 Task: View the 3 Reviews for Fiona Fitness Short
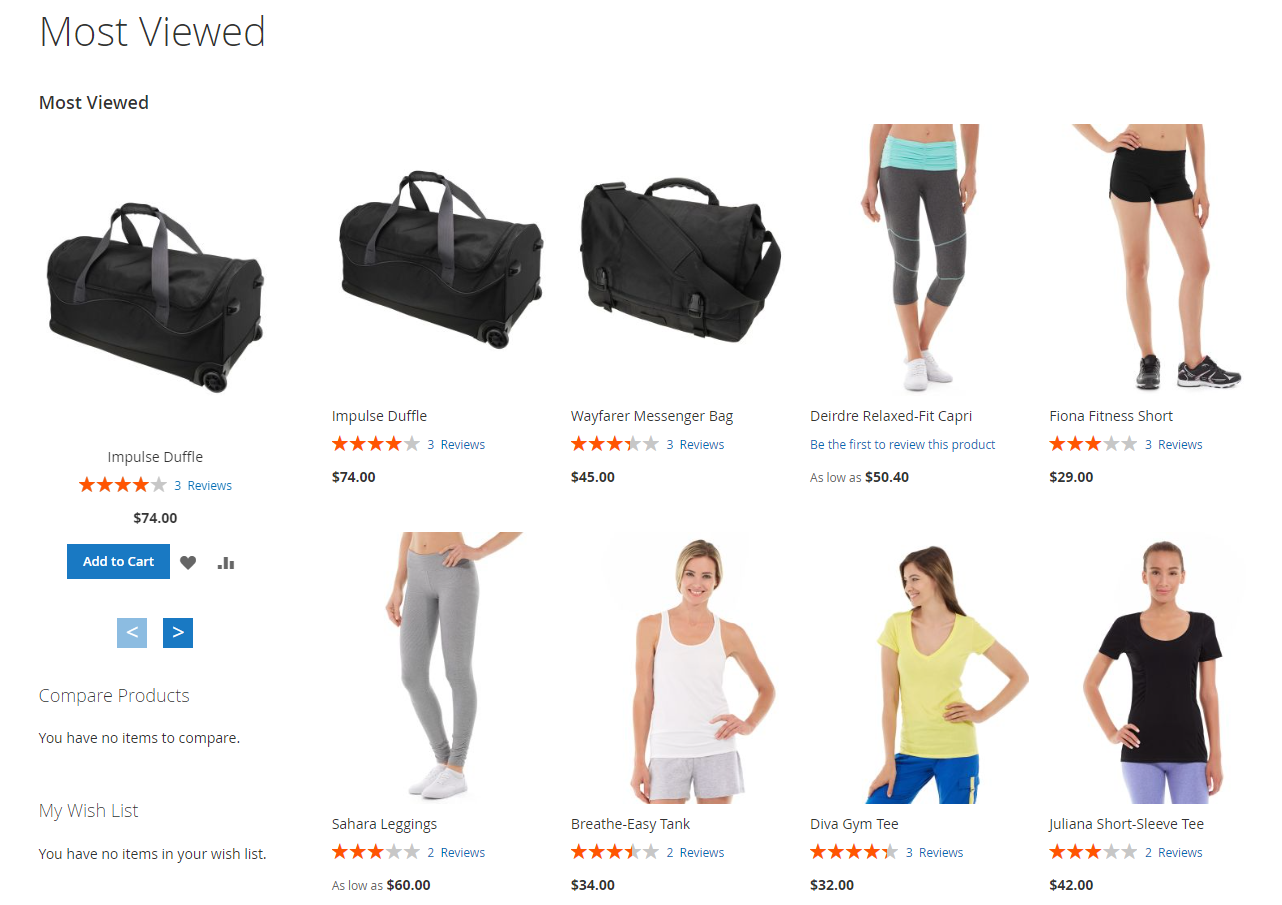[1174, 445]
